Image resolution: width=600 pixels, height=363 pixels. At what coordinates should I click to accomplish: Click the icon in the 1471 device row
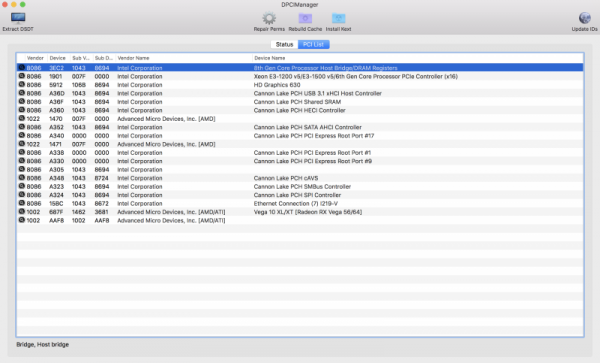point(22,144)
